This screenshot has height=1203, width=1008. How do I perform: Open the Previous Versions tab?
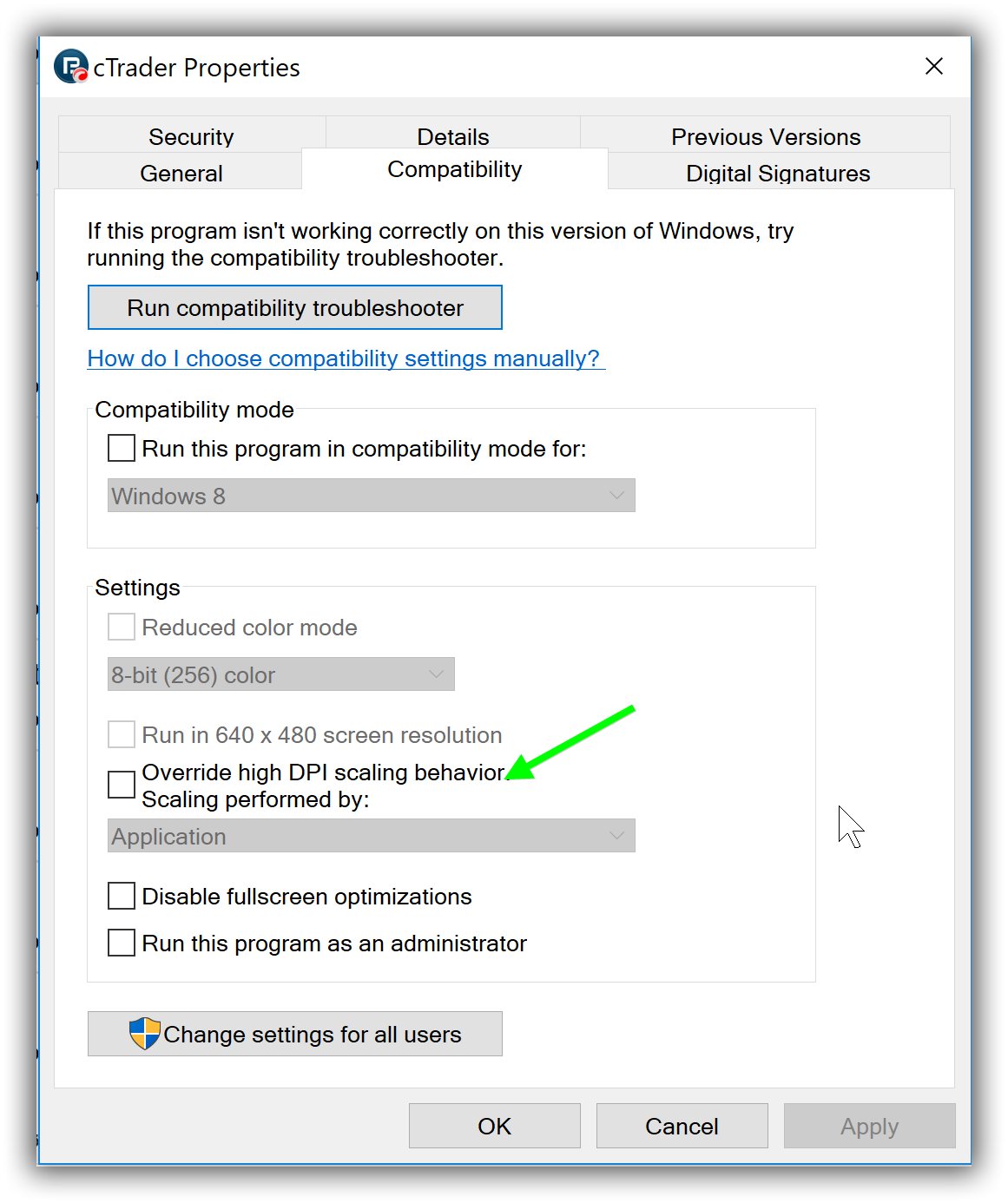pyautogui.click(x=765, y=136)
